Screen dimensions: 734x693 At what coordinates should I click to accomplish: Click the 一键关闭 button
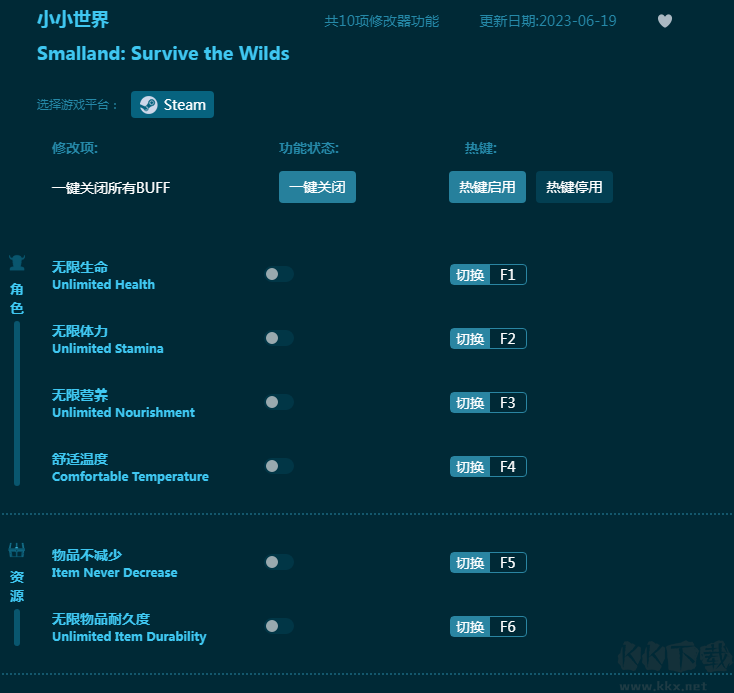pyautogui.click(x=317, y=187)
